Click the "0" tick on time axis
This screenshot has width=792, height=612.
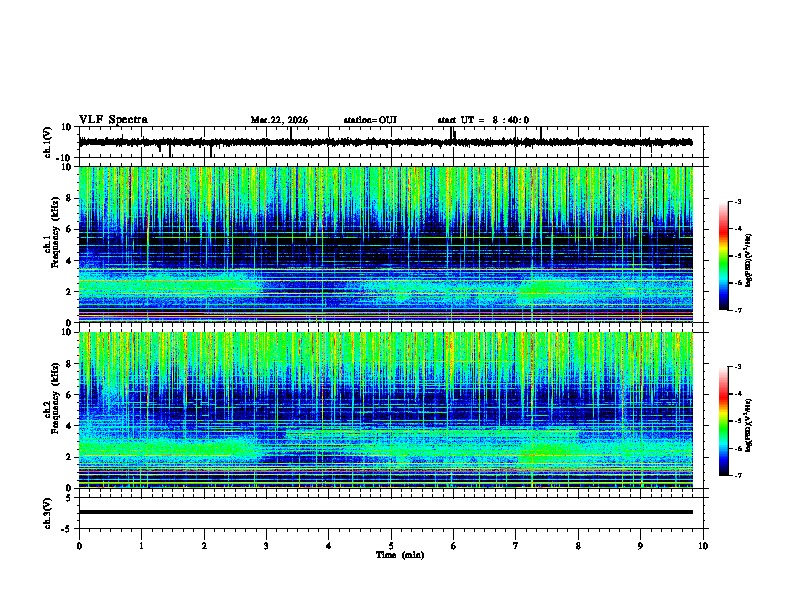pos(79,546)
